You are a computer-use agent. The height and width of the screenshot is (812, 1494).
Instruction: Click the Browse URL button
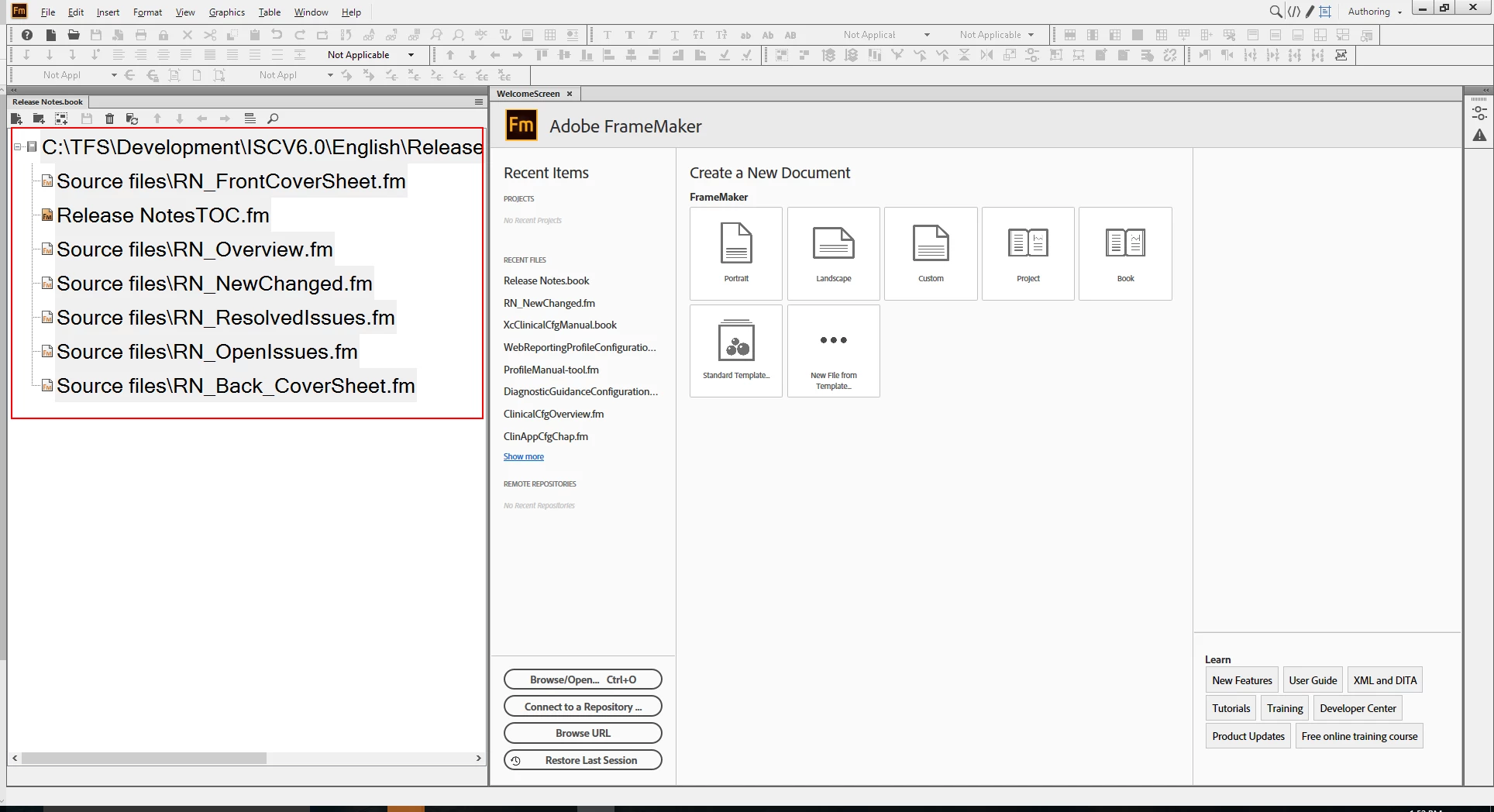point(583,733)
